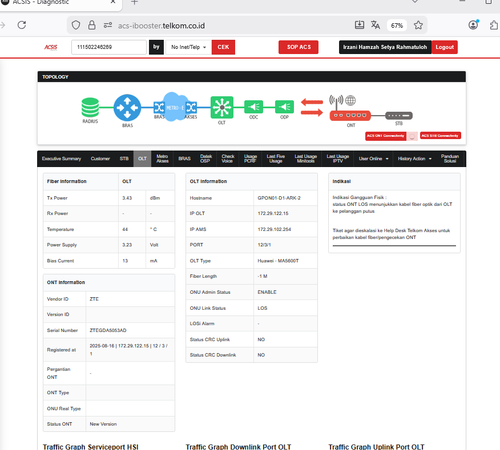The height and width of the screenshot is (450, 500).
Task: Focus the customer number input field
Action: (109, 47)
